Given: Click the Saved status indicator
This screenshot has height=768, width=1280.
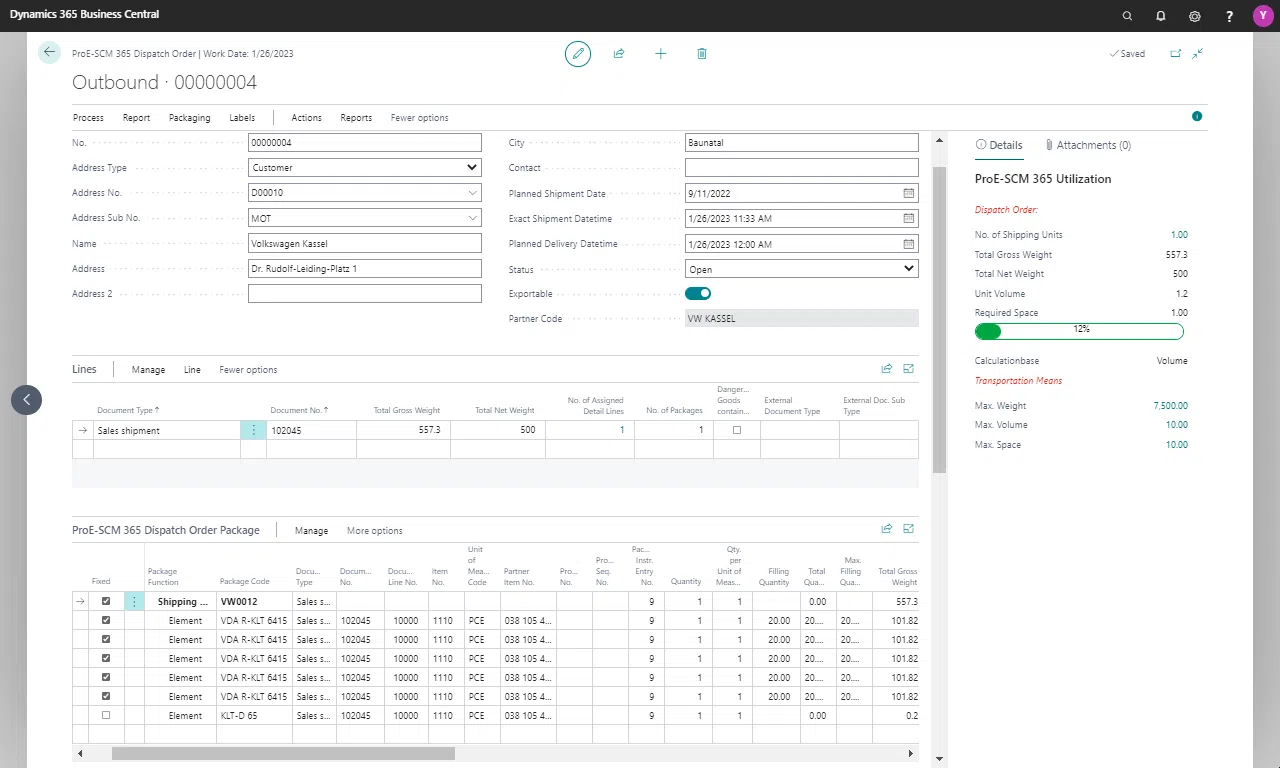Looking at the screenshot, I should (x=1127, y=54).
